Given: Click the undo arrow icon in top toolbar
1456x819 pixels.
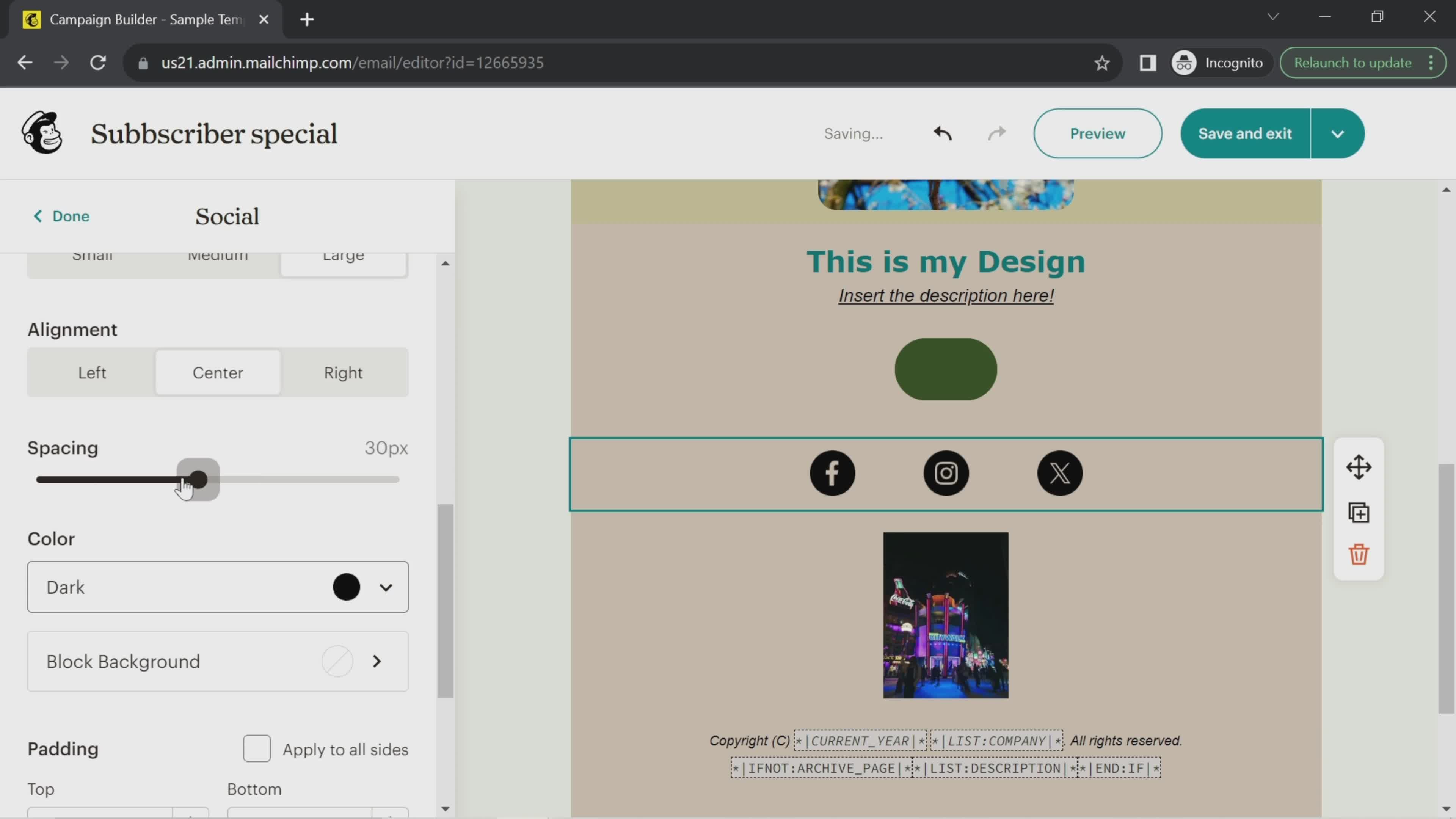Looking at the screenshot, I should point(943,133).
